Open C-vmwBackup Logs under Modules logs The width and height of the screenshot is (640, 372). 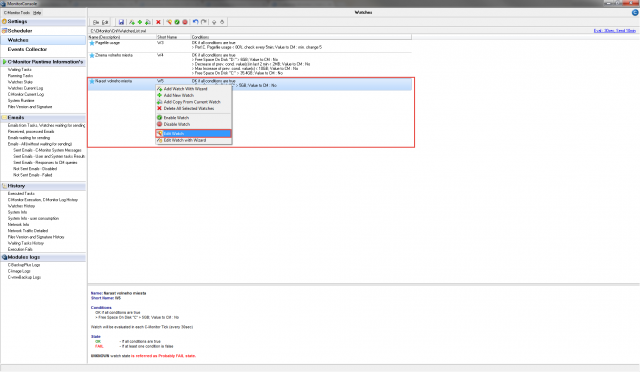[24, 277]
